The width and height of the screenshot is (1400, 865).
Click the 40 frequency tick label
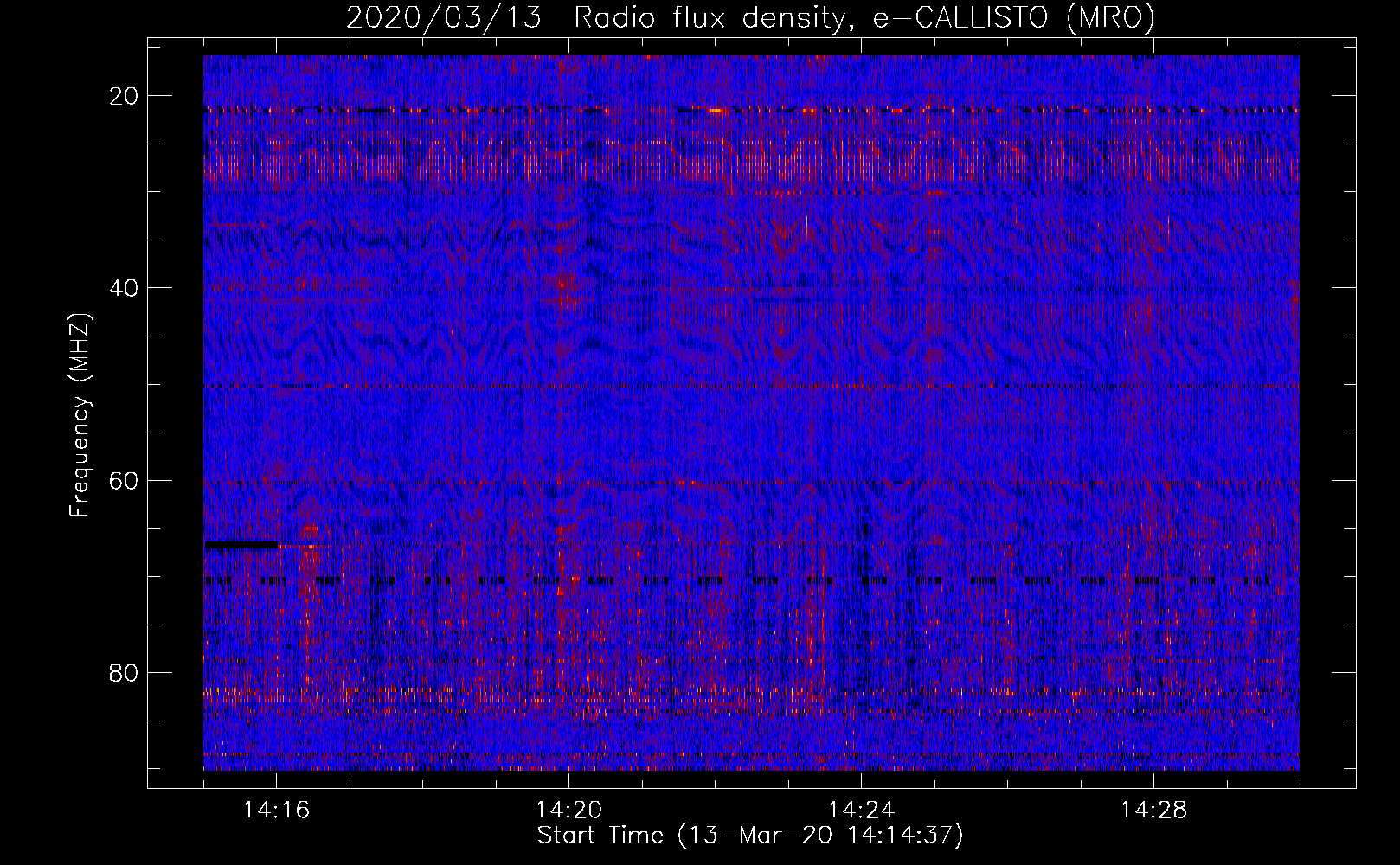(x=125, y=287)
